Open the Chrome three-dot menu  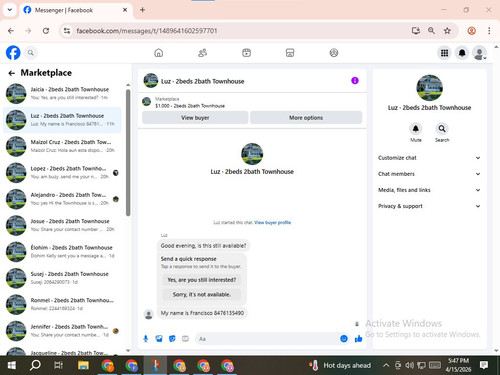click(489, 31)
